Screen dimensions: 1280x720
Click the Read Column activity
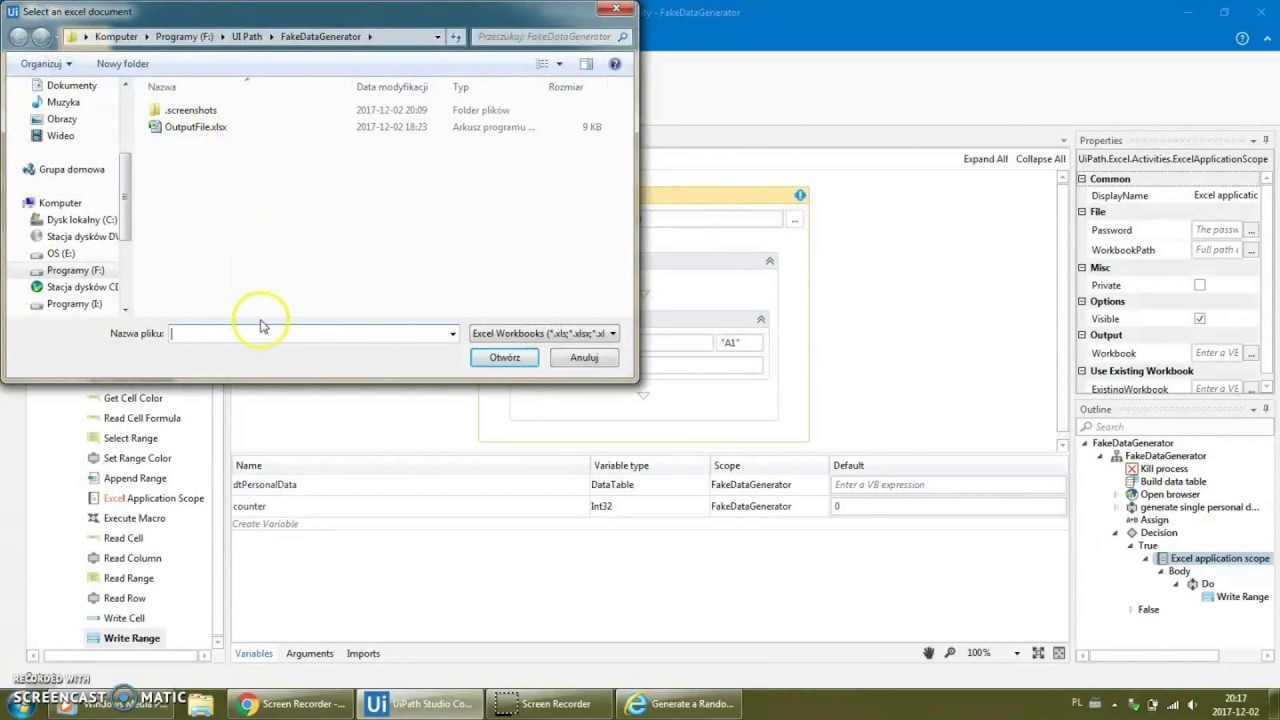132,558
